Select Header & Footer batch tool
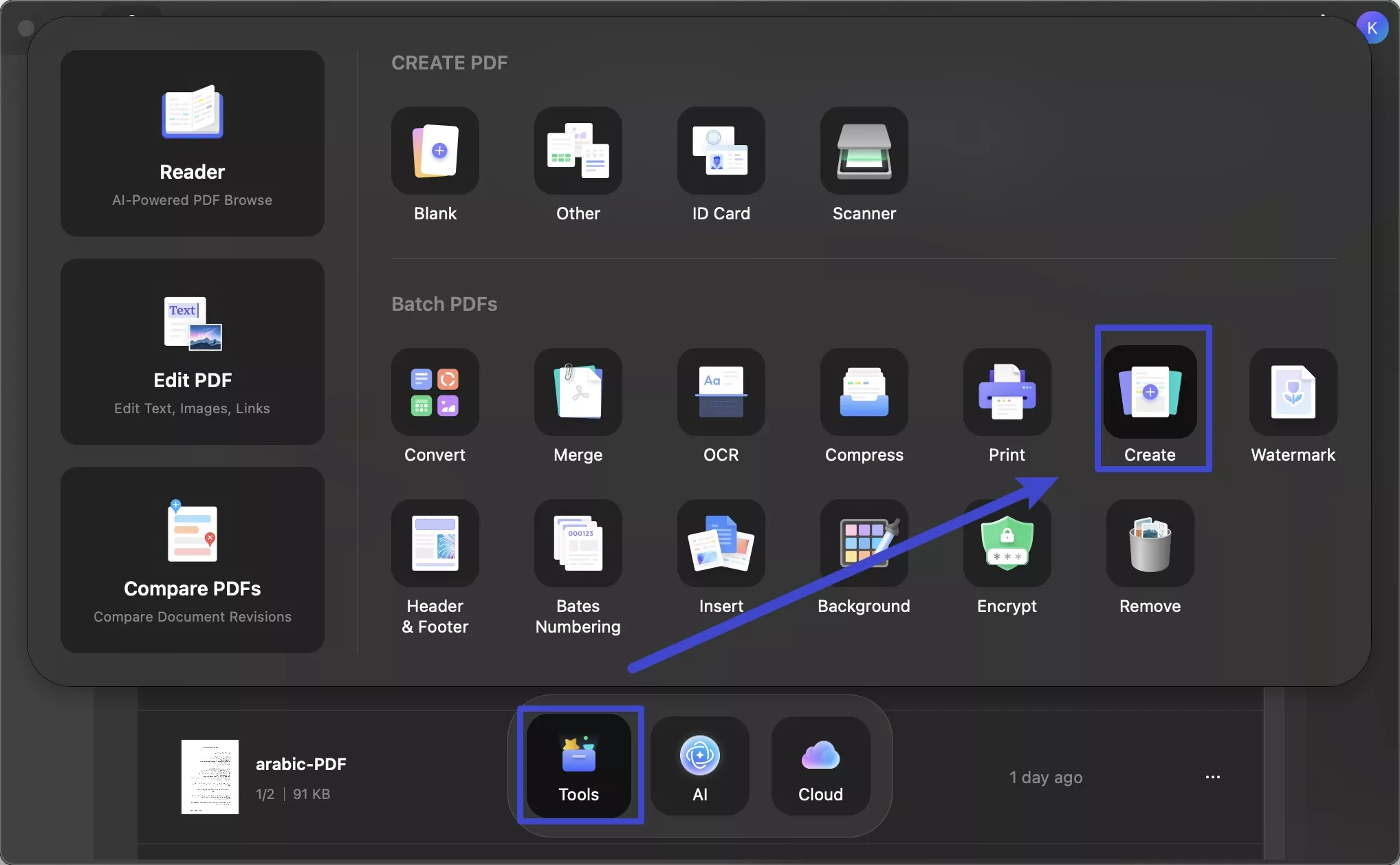Viewport: 1400px width, 865px height. (435, 544)
